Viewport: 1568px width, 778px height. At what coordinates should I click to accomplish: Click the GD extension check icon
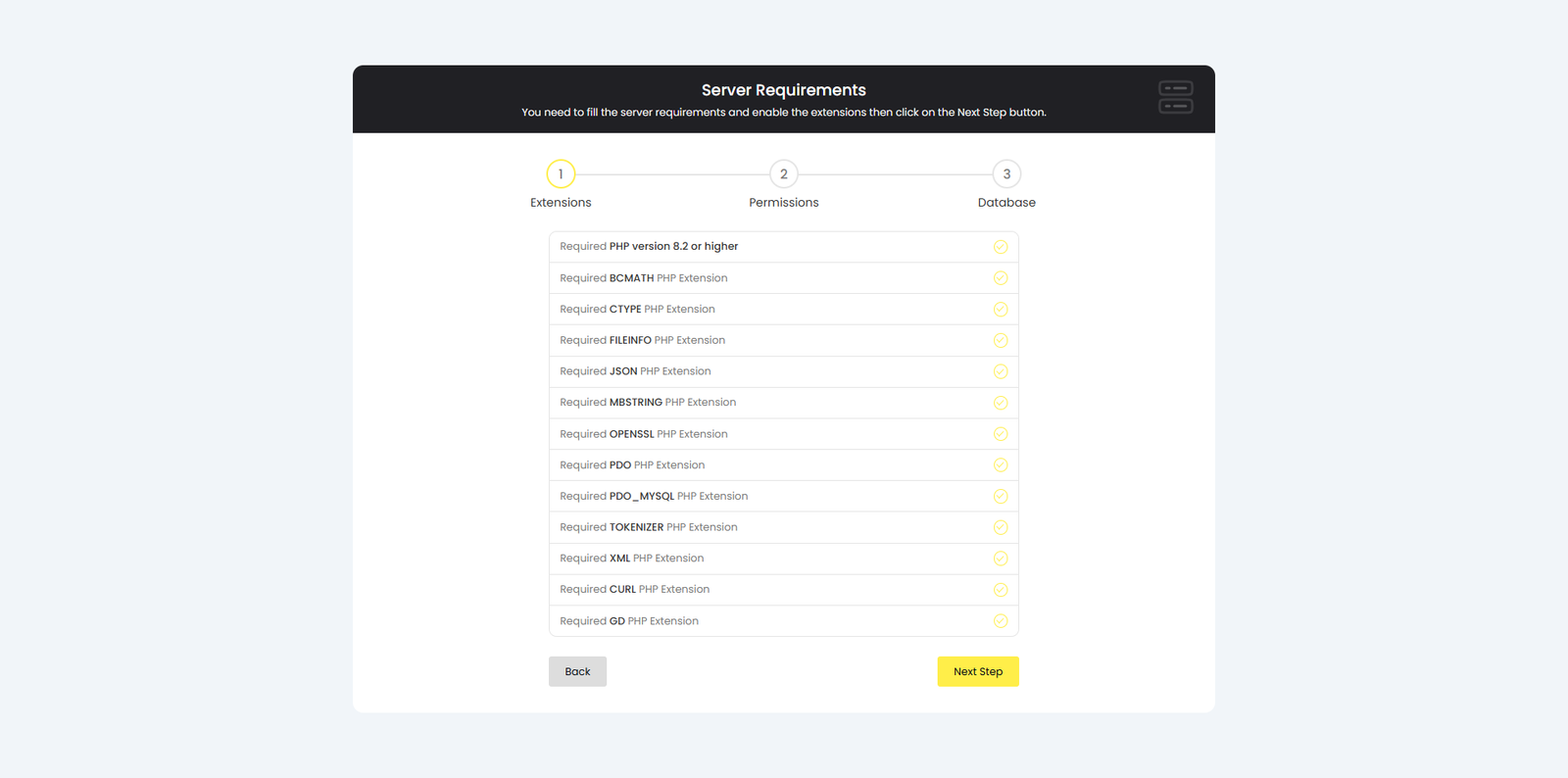(1000, 621)
